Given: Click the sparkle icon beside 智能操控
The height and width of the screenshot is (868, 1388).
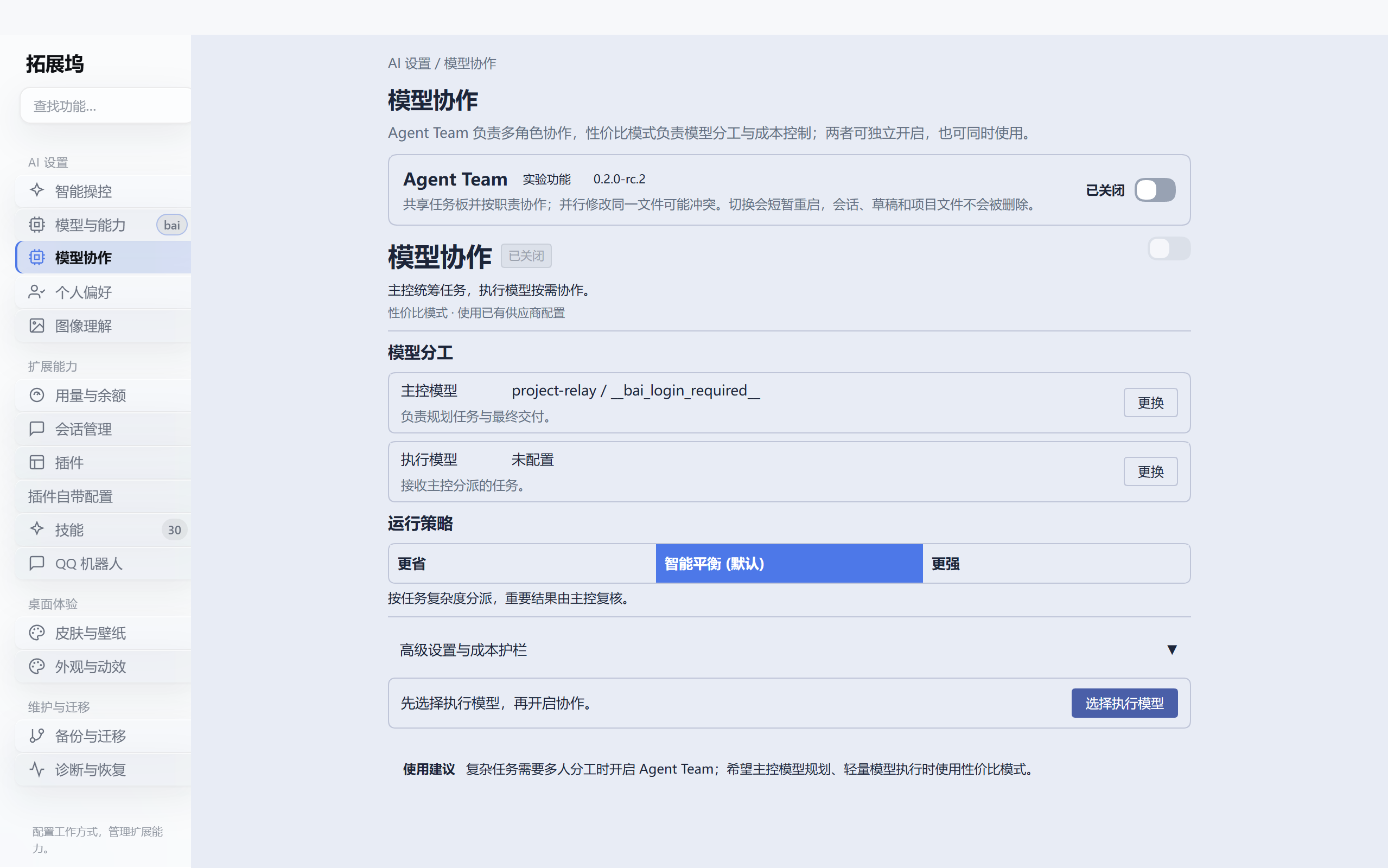Looking at the screenshot, I should (x=37, y=190).
